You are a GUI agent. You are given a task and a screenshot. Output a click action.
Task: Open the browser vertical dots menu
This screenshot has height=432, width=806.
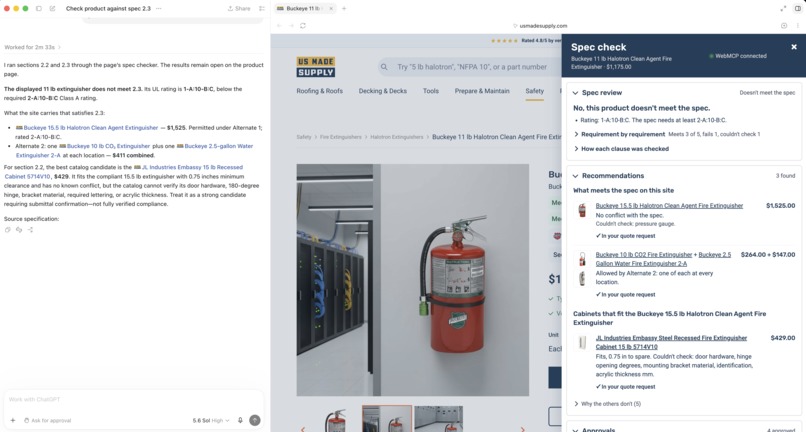[x=798, y=25]
